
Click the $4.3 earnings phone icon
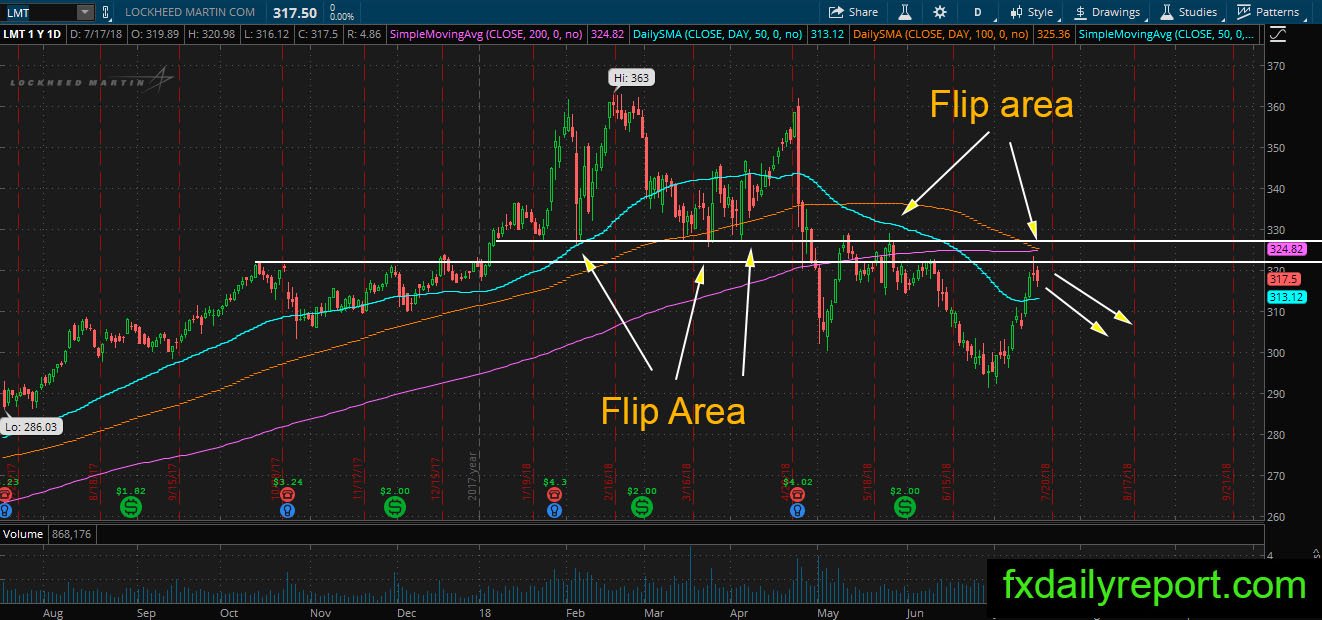(x=553, y=494)
